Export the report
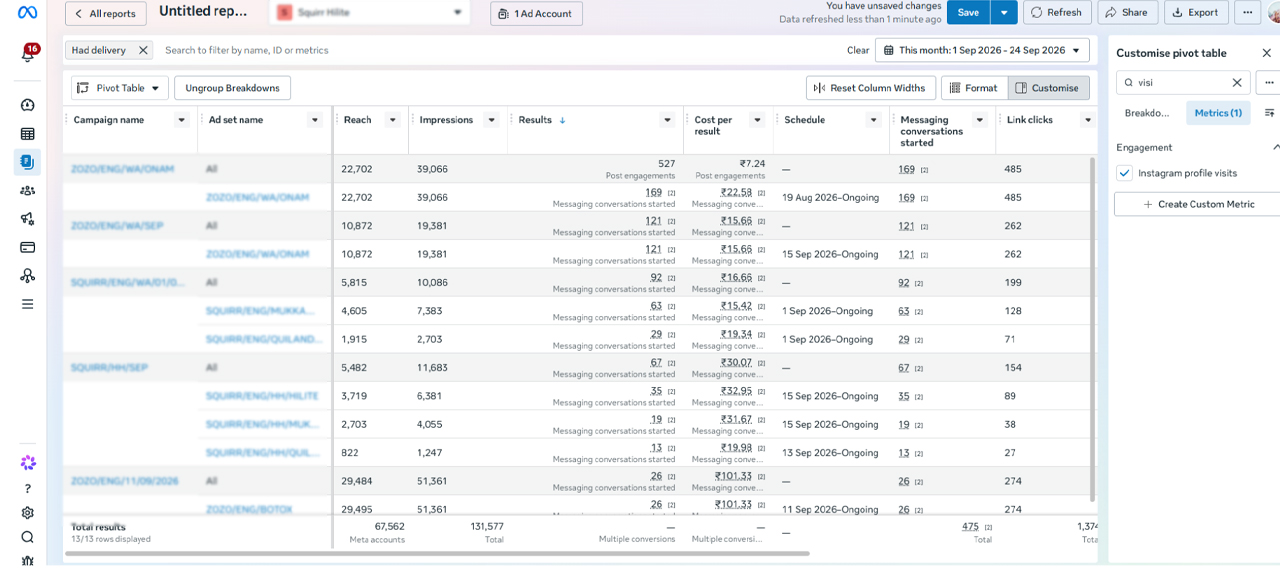This screenshot has width=1280, height=572. click(1196, 13)
